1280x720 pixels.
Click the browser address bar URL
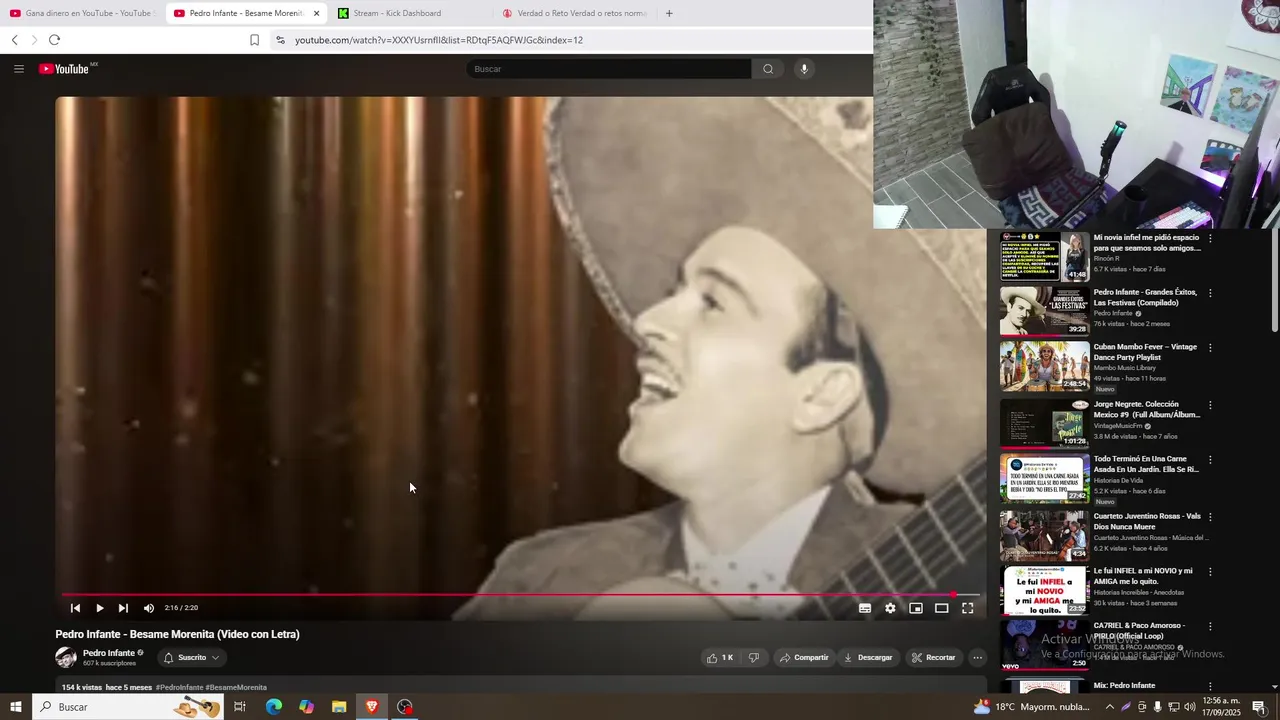[439, 40]
